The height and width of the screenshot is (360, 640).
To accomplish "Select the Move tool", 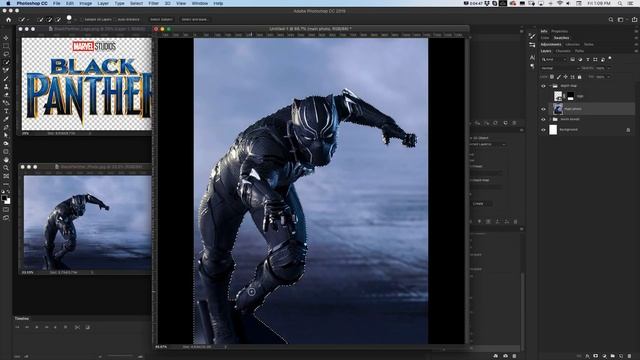I will click(x=6, y=38).
